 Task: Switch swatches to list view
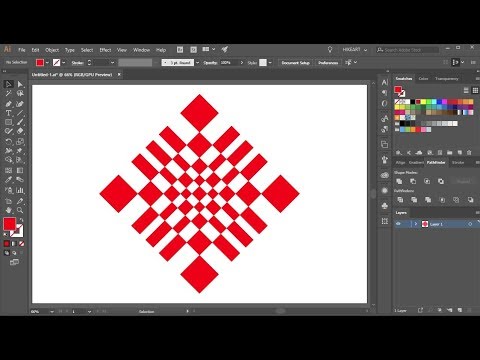pyautogui.click(x=466, y=90)
